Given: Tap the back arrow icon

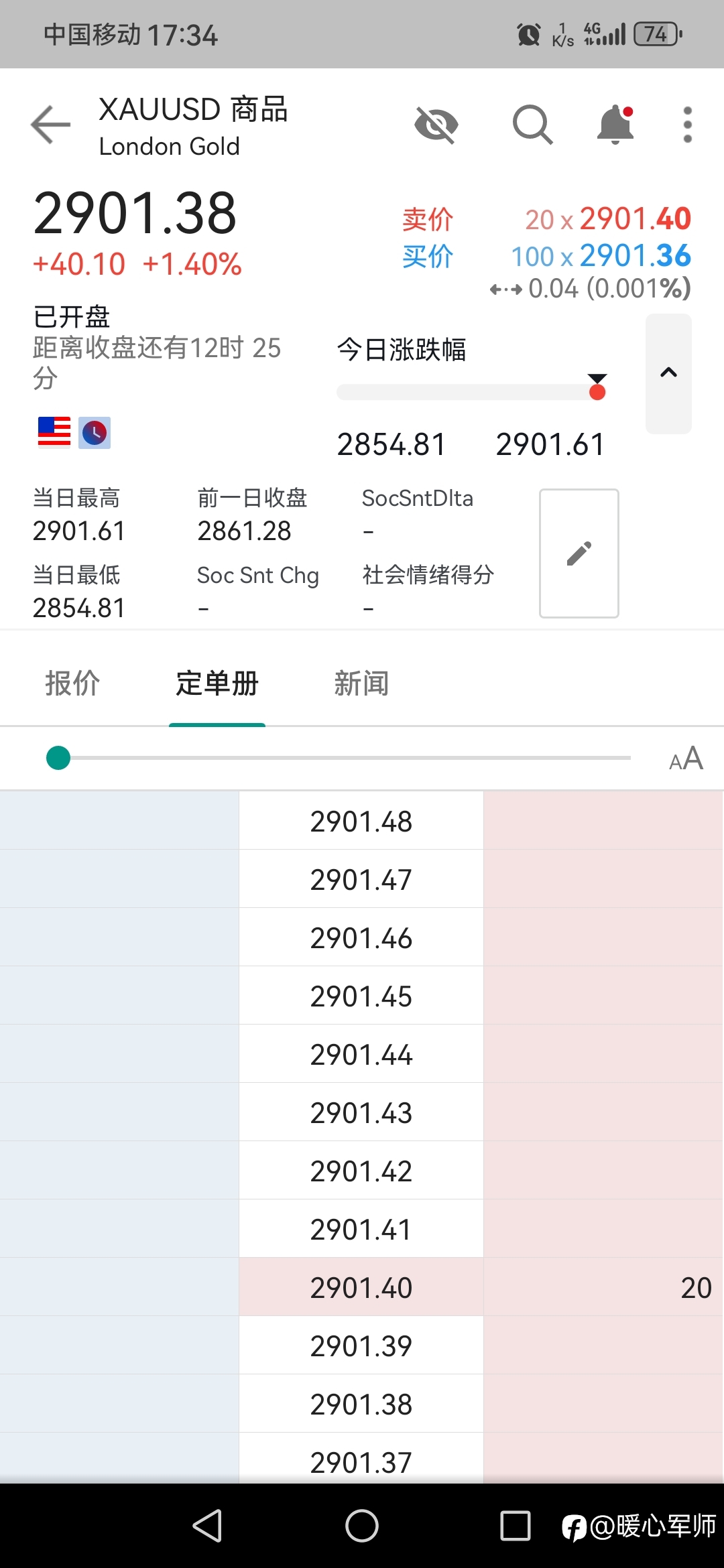Looking at the screenshot, I should coord(51,125).
